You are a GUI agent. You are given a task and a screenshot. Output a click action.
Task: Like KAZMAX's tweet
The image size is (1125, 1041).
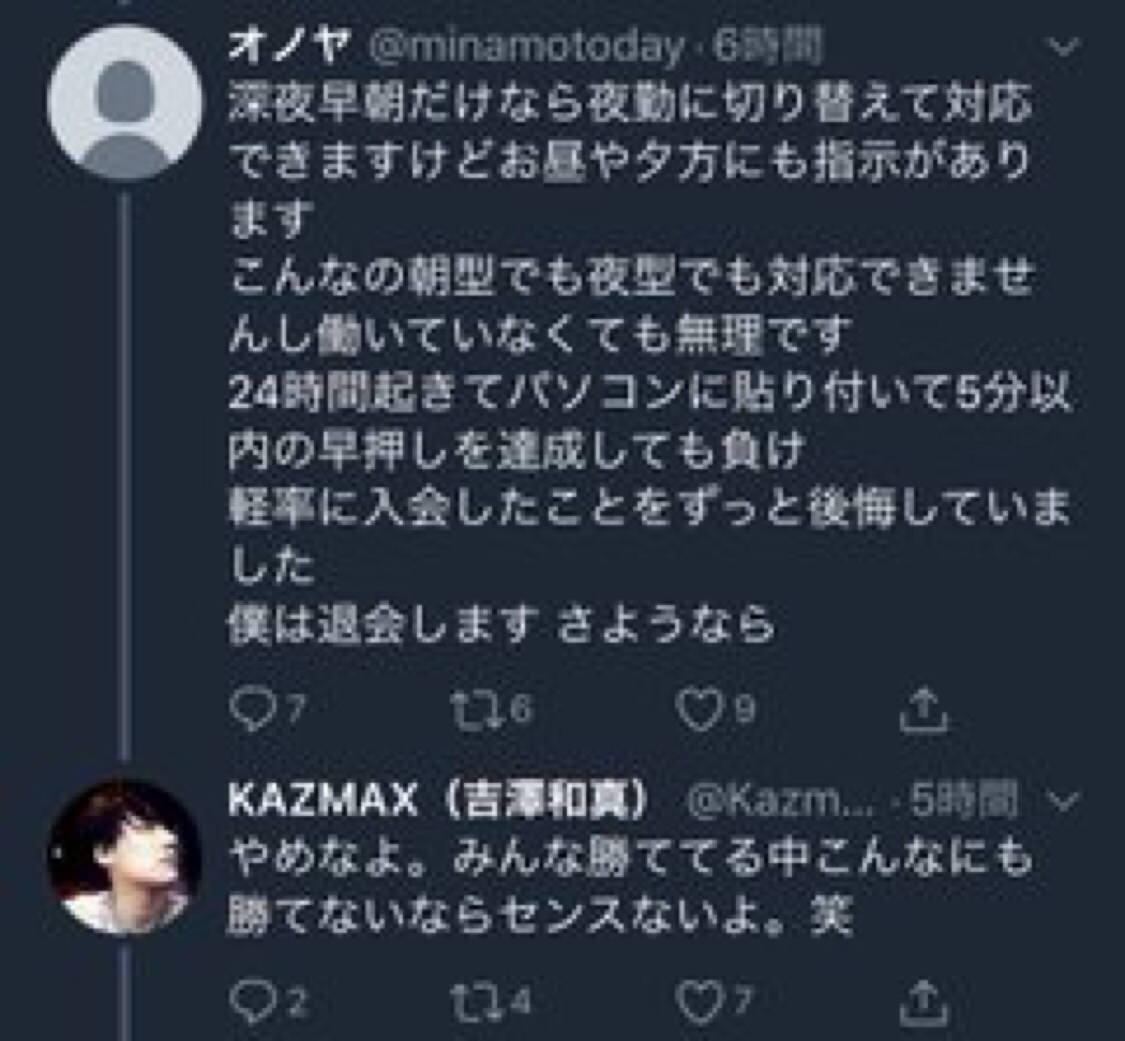pos(697,998)
